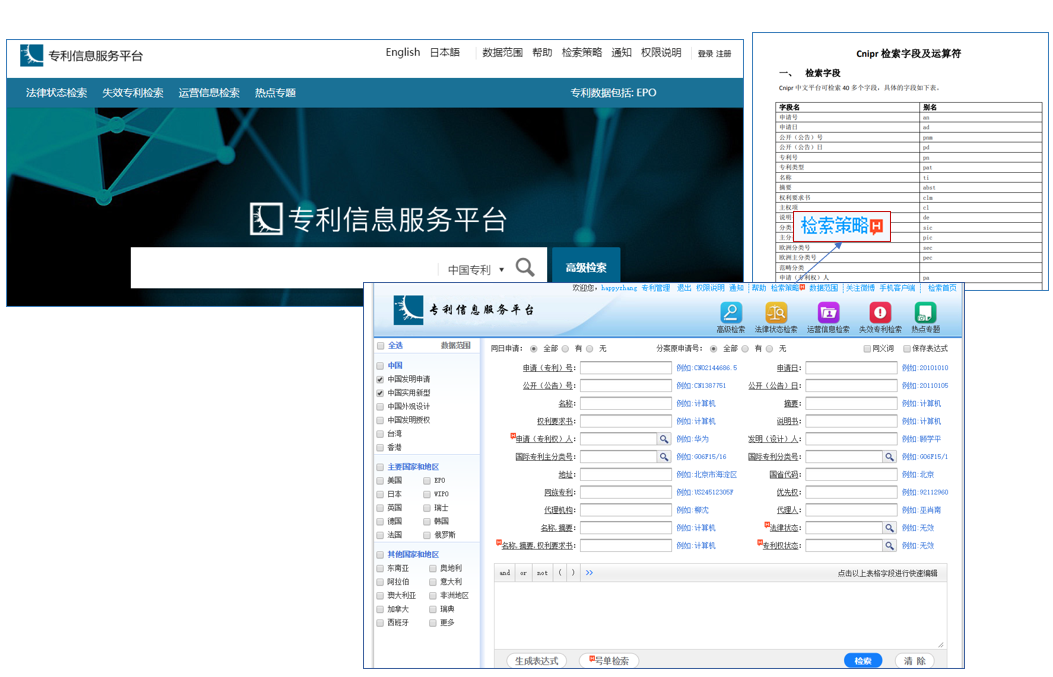Open 法律状态检索 scales icon
Viewport: 1053px width, 677px height.
pyautogui.click(x=776, y=313)
